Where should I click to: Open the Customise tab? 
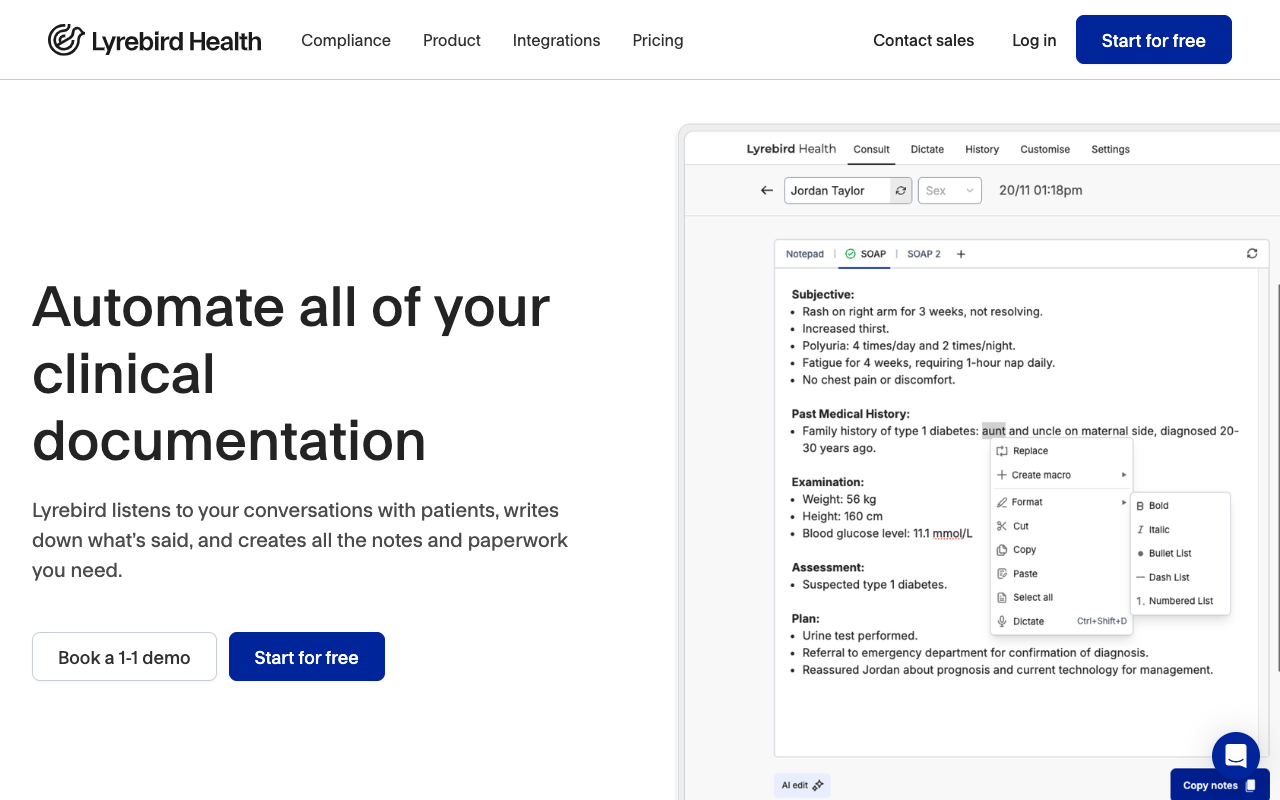pyautogui.click(x=1045, y=149)
